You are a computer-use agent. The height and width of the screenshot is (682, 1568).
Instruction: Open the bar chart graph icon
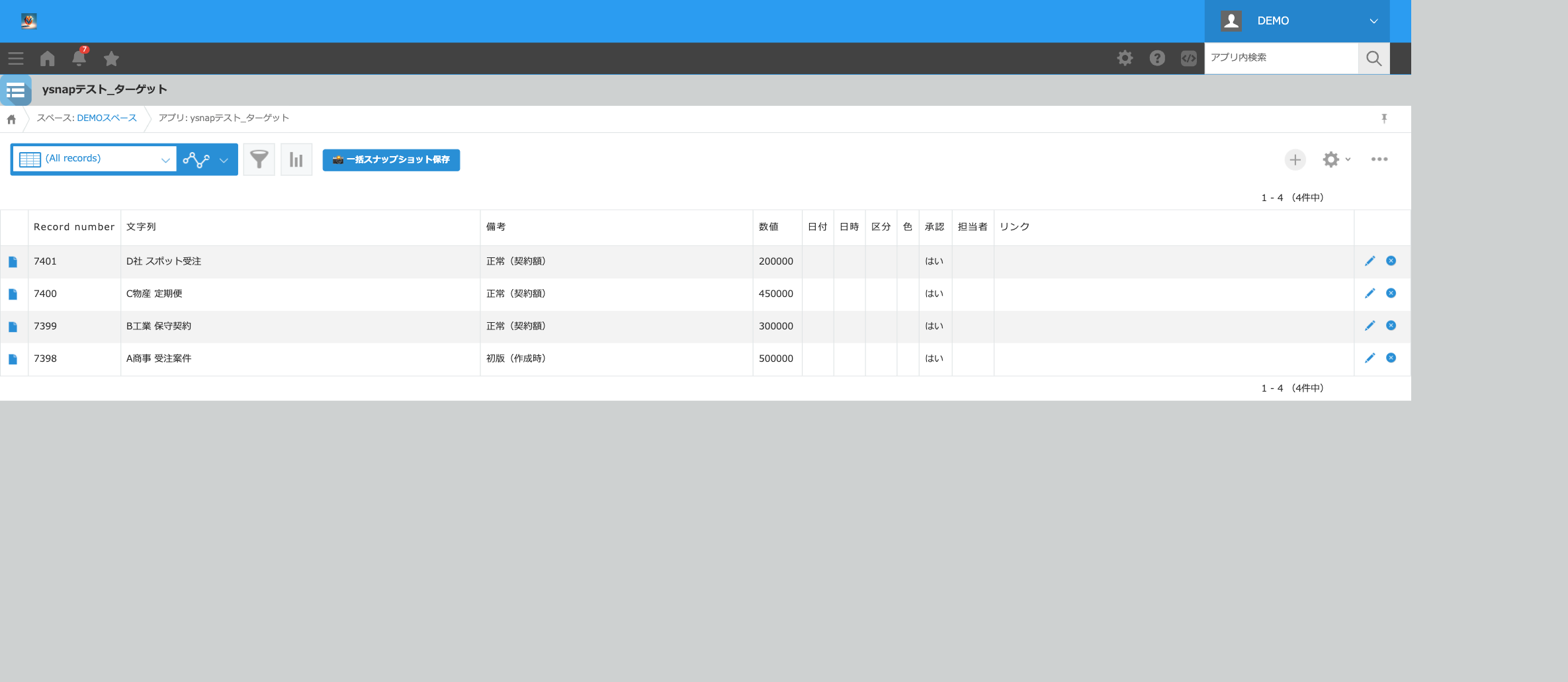[296, 159]
